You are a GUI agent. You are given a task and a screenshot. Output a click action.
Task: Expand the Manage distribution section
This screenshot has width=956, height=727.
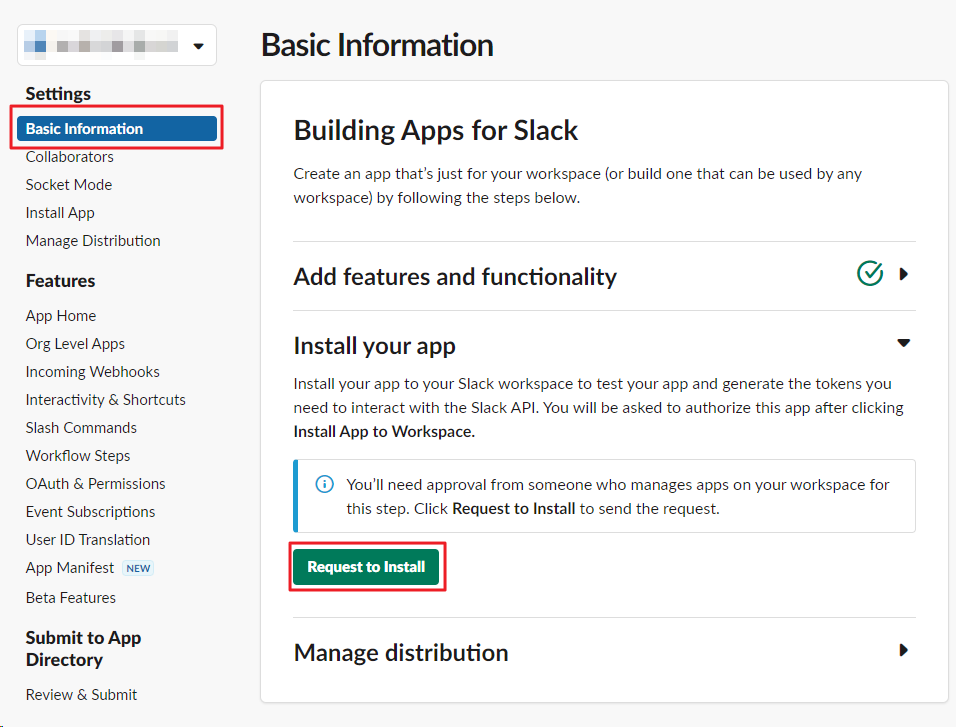904,650
